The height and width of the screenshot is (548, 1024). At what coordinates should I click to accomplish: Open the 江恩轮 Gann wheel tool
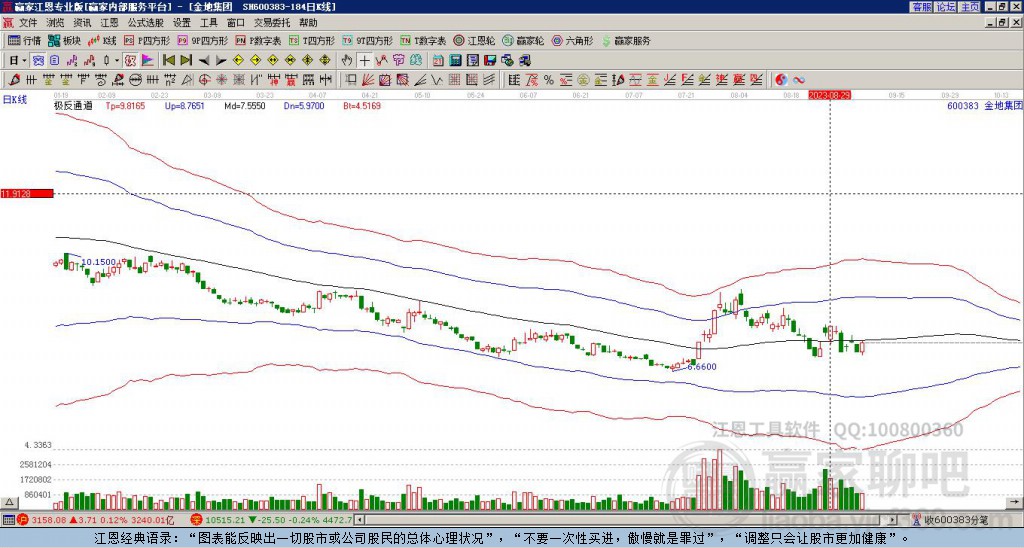[x=476, y=41]
